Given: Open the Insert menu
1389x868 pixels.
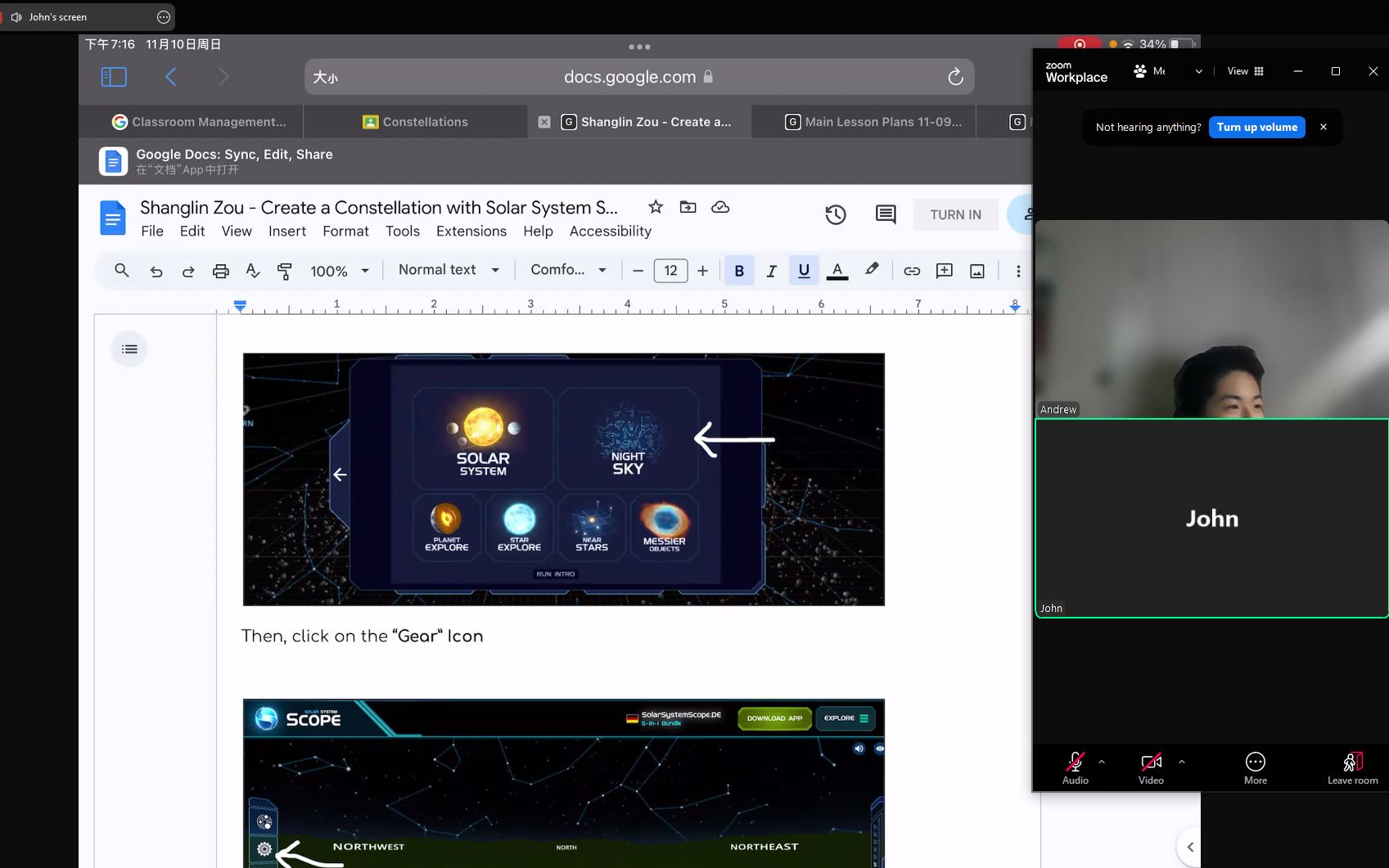Looking at the screenshot, I should click(x=287, y=232).
